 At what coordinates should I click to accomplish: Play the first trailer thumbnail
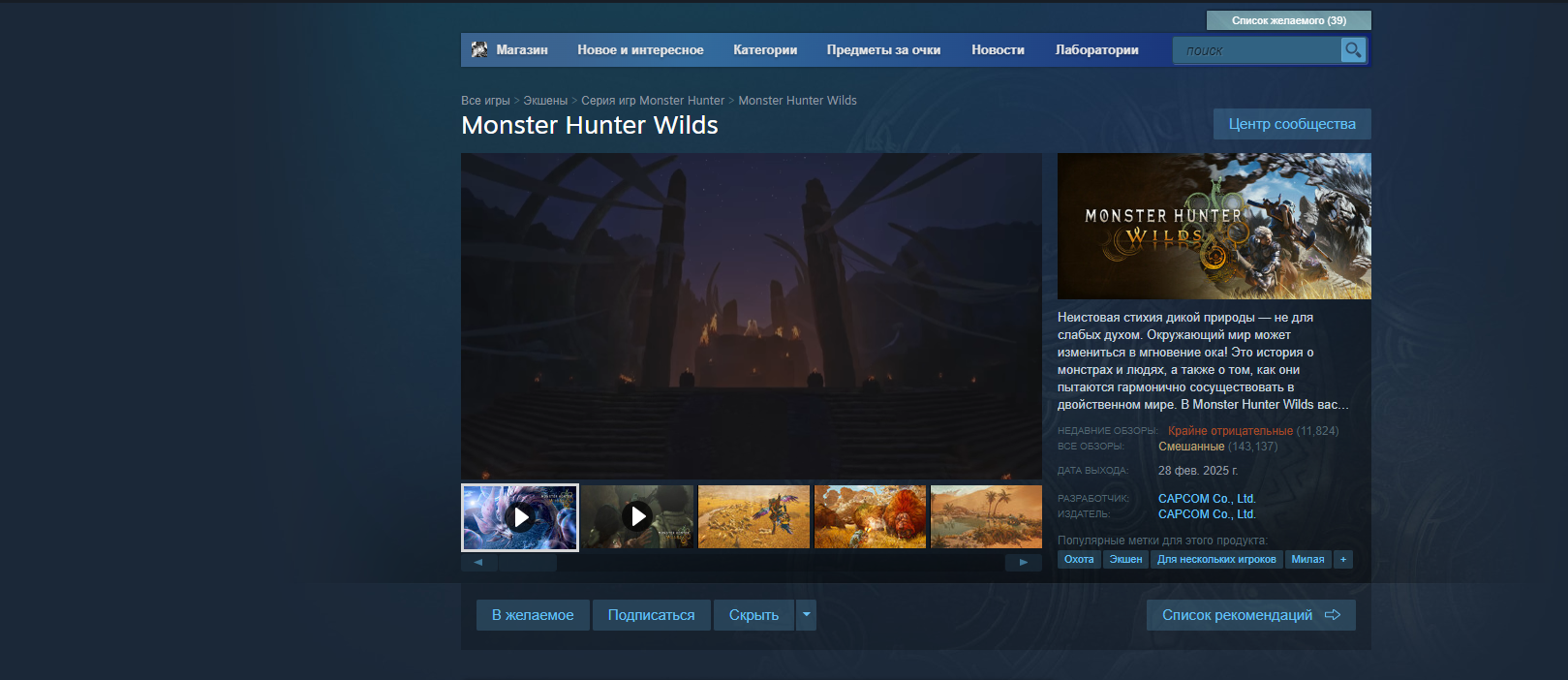[x=520, y=517]
